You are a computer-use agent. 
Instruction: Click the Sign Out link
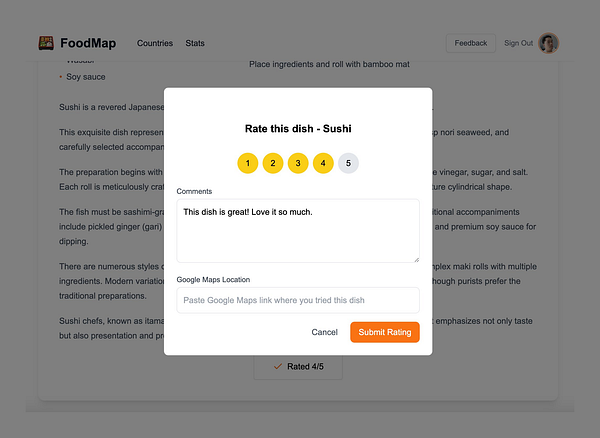(x=518, y=43)
